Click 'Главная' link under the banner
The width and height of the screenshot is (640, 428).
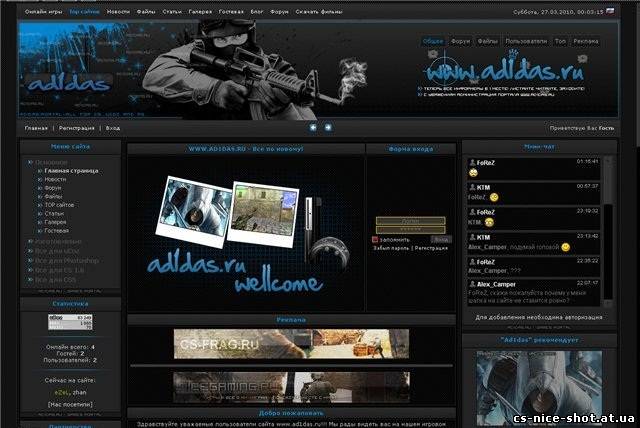(x=36, y=128)
